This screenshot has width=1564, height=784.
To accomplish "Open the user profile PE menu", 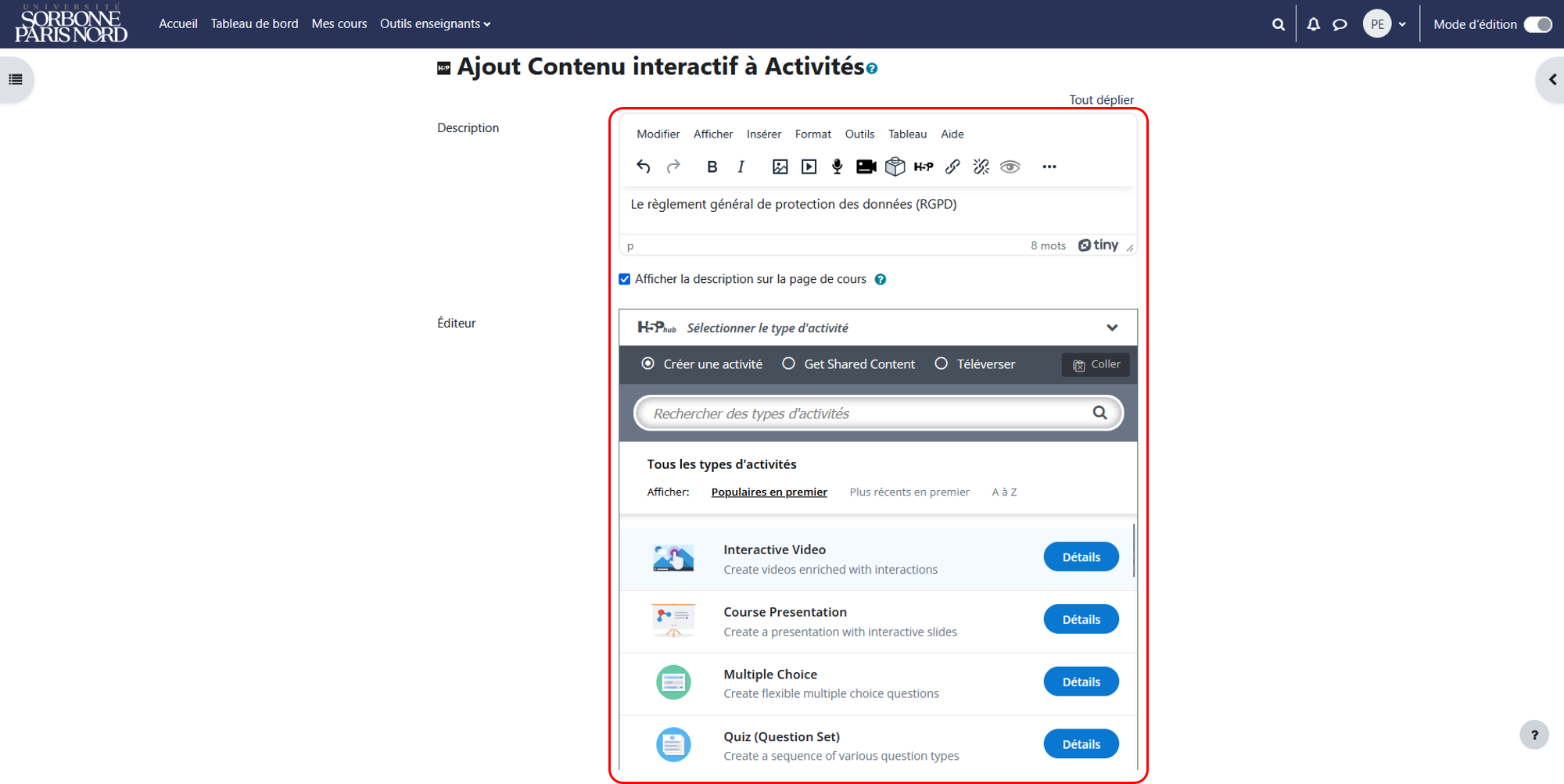I will tap(1385, 24).
